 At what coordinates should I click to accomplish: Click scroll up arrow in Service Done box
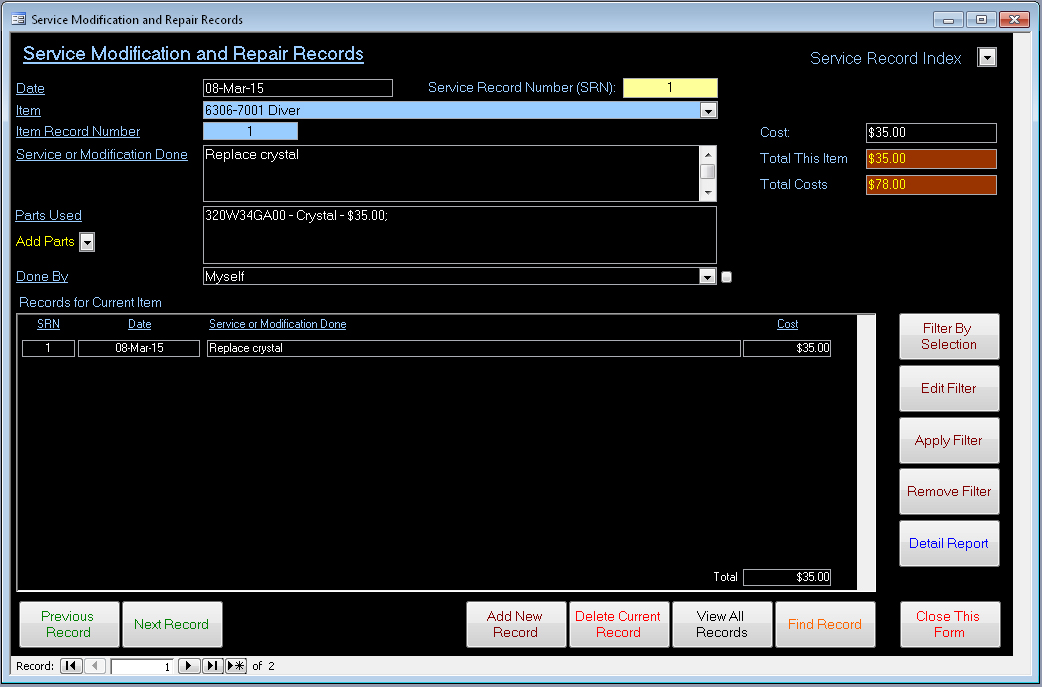[708, 154]
